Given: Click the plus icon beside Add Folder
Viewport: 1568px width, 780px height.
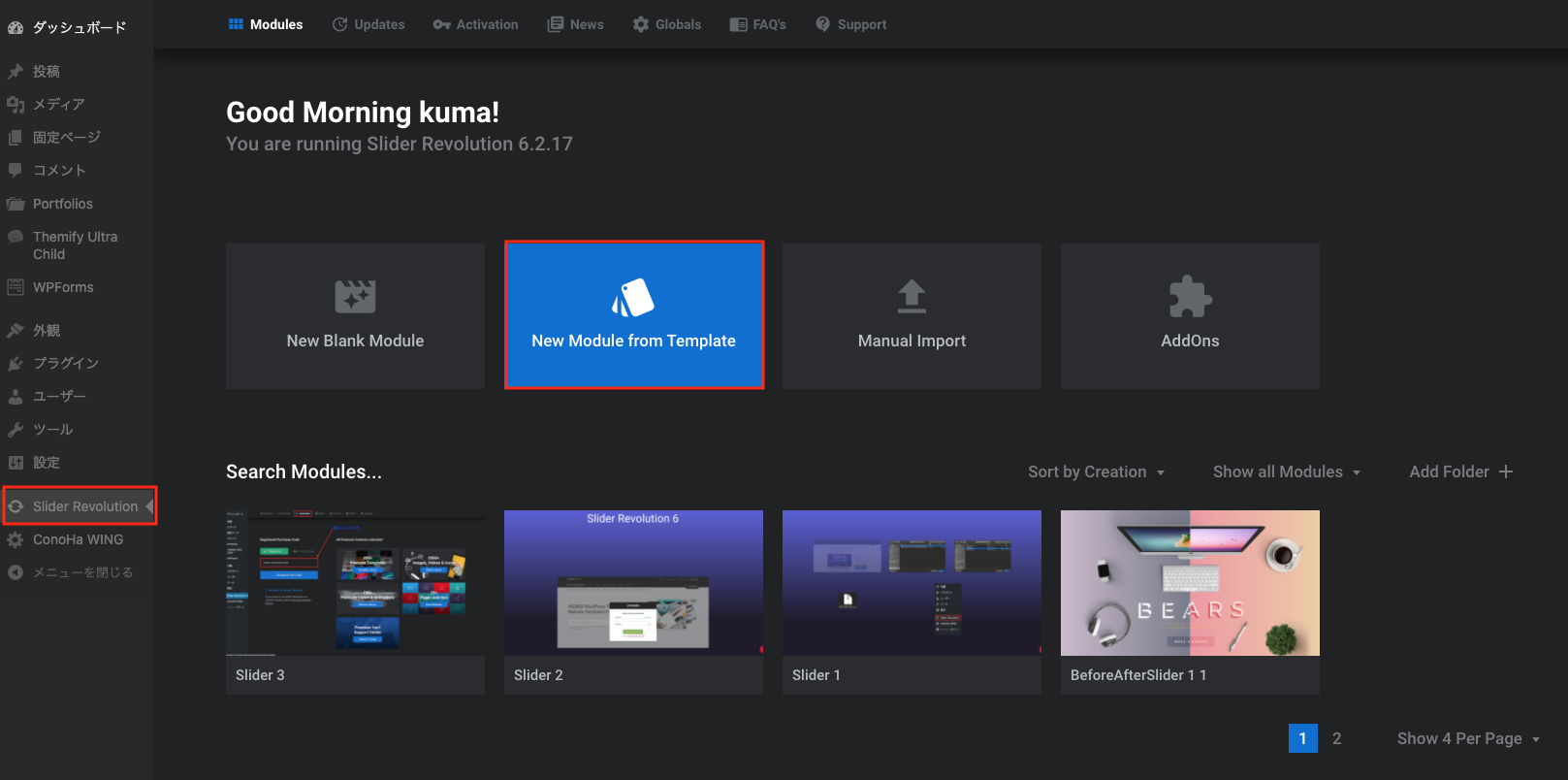Looking at the screenshot, I should click(x=1506, y=471).
